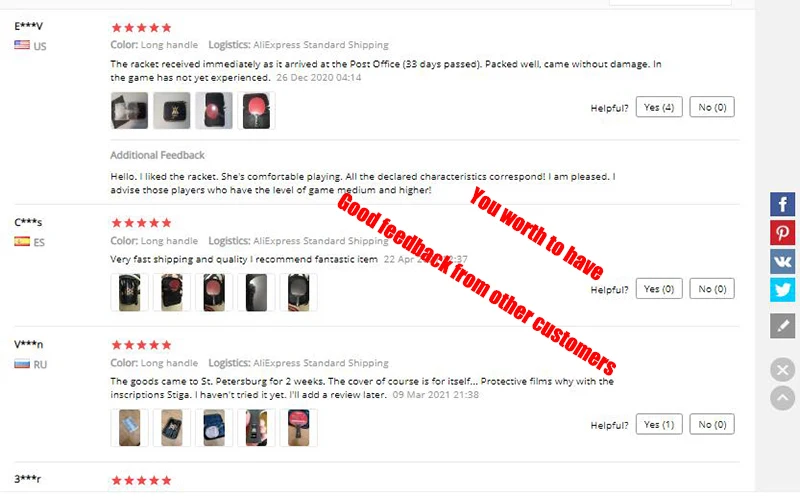The width and height of the screenshot is (800, 497).
Task: View fifth photo in C***s's review
Action: (x=298, y=292)
